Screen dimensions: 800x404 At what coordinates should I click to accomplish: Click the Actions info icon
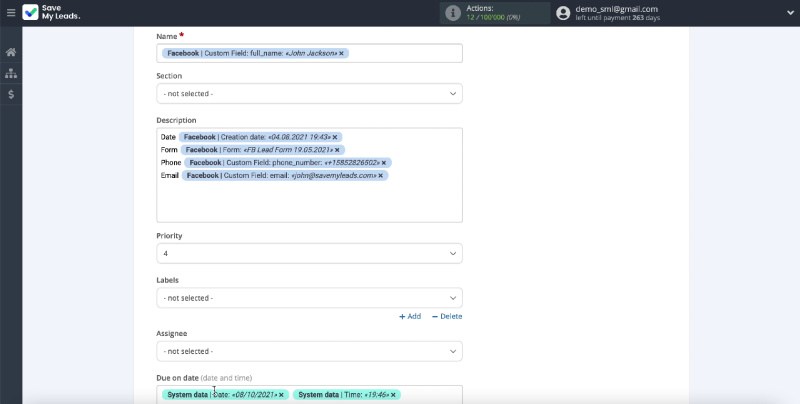coord(453,13)
